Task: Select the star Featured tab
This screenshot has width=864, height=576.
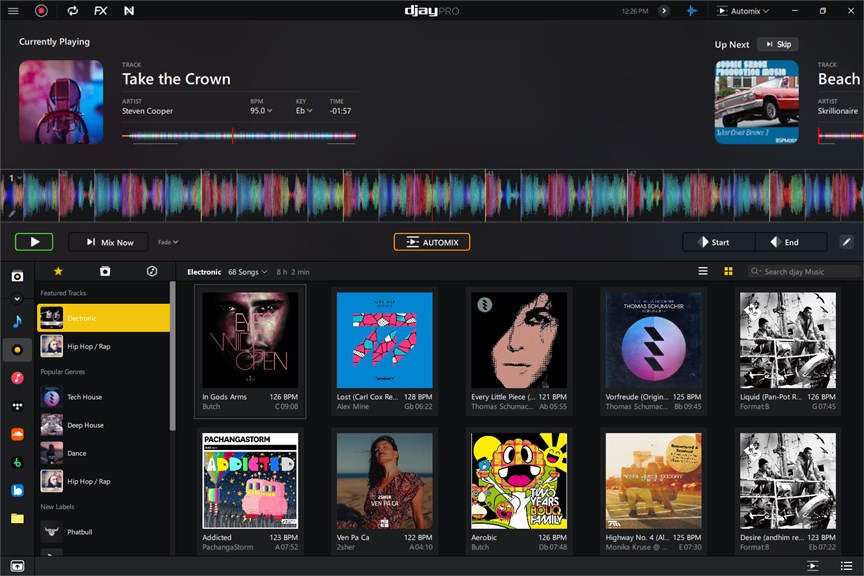Action: point(58,271)
